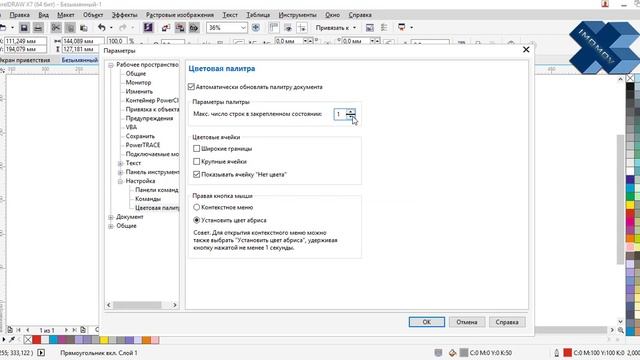Click the red swatch in document palette
The width and height of the screenshot is (640, 360).
pos(37,340)
